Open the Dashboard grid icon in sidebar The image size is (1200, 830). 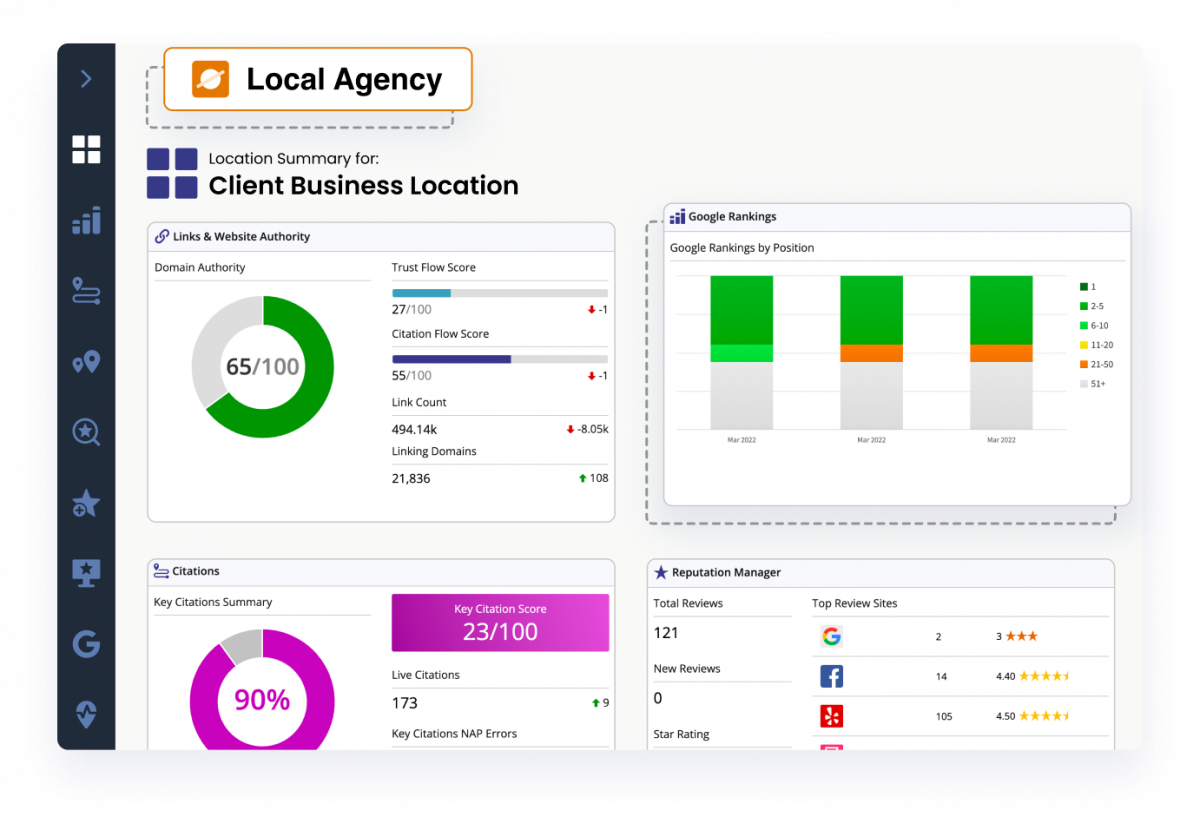[86, 149]
